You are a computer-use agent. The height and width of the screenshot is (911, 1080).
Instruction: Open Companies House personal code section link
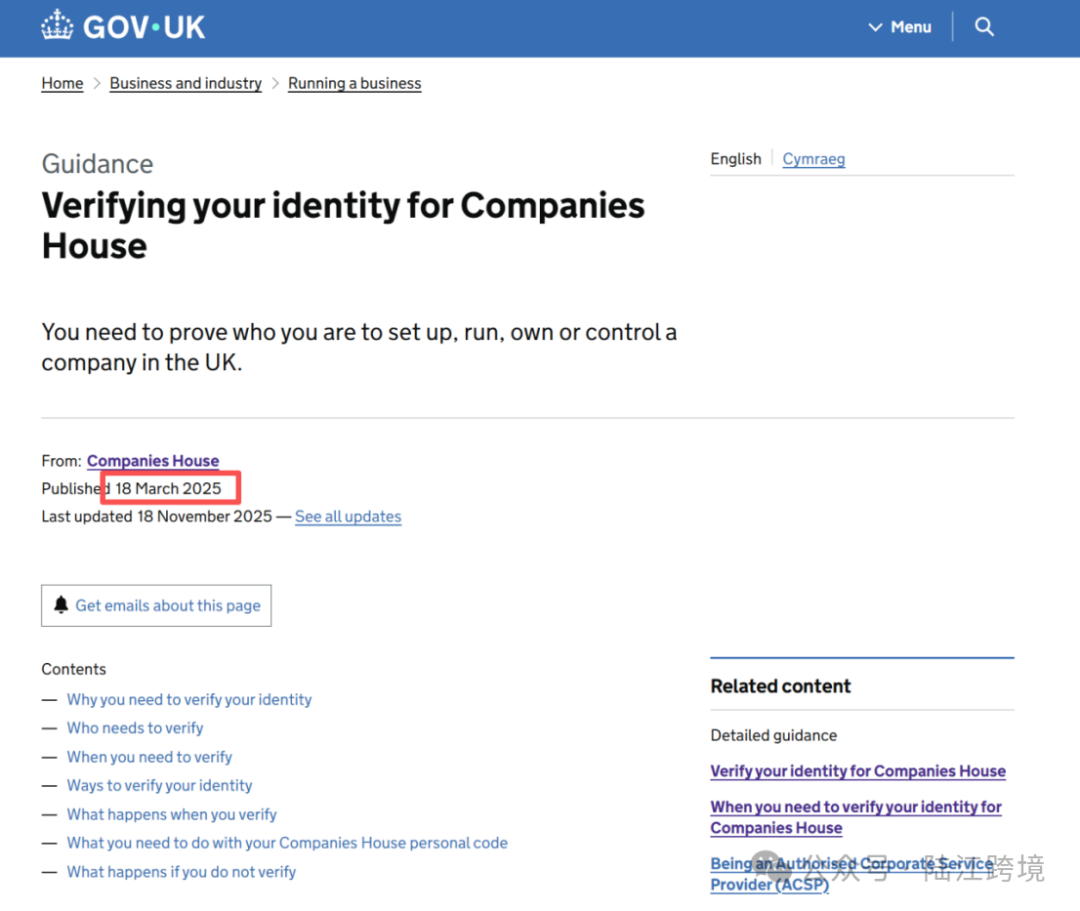[x=287, y=843]
